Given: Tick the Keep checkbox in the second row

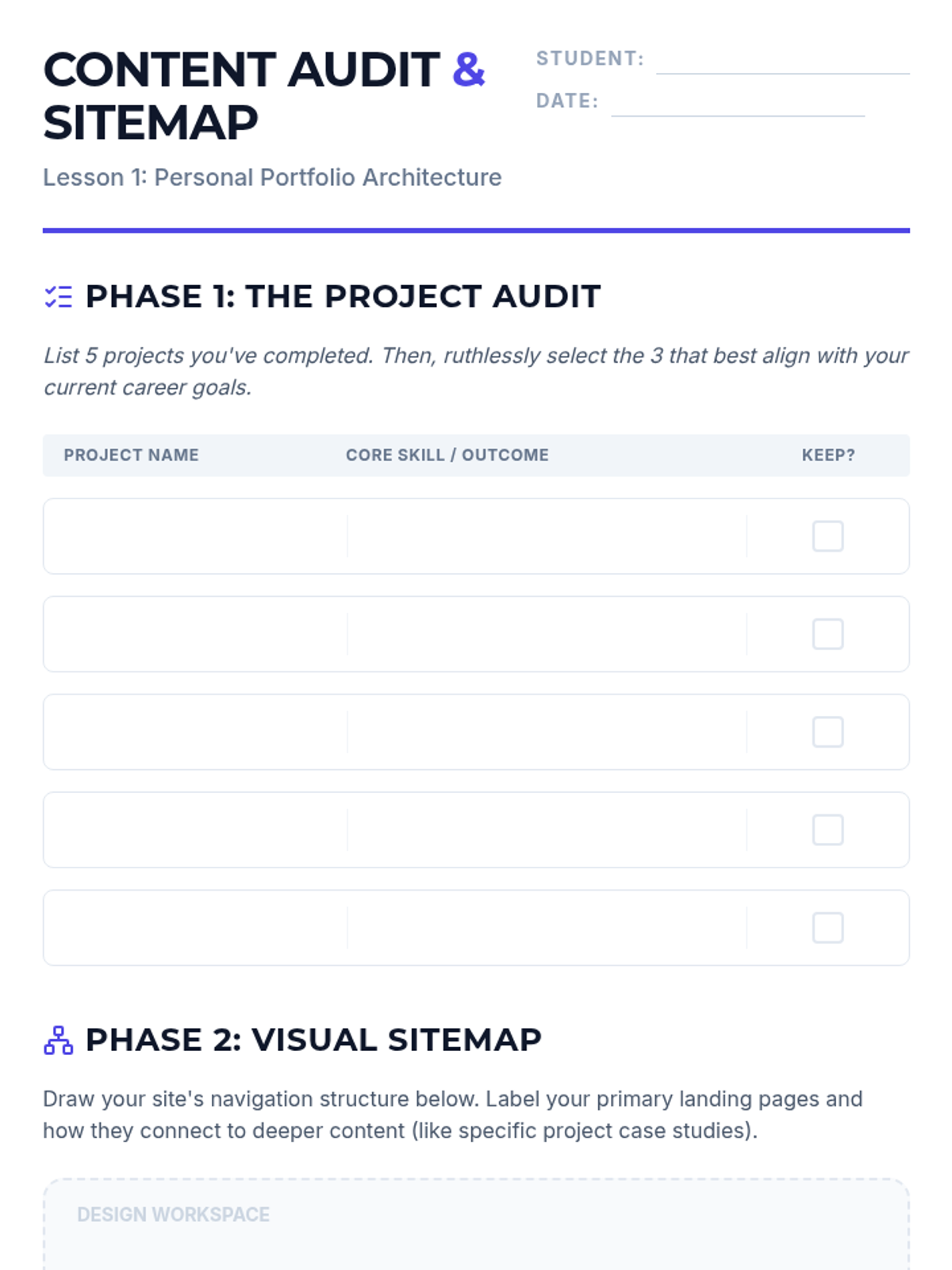Looking at the screenshot, I should (x=827, y=634).
